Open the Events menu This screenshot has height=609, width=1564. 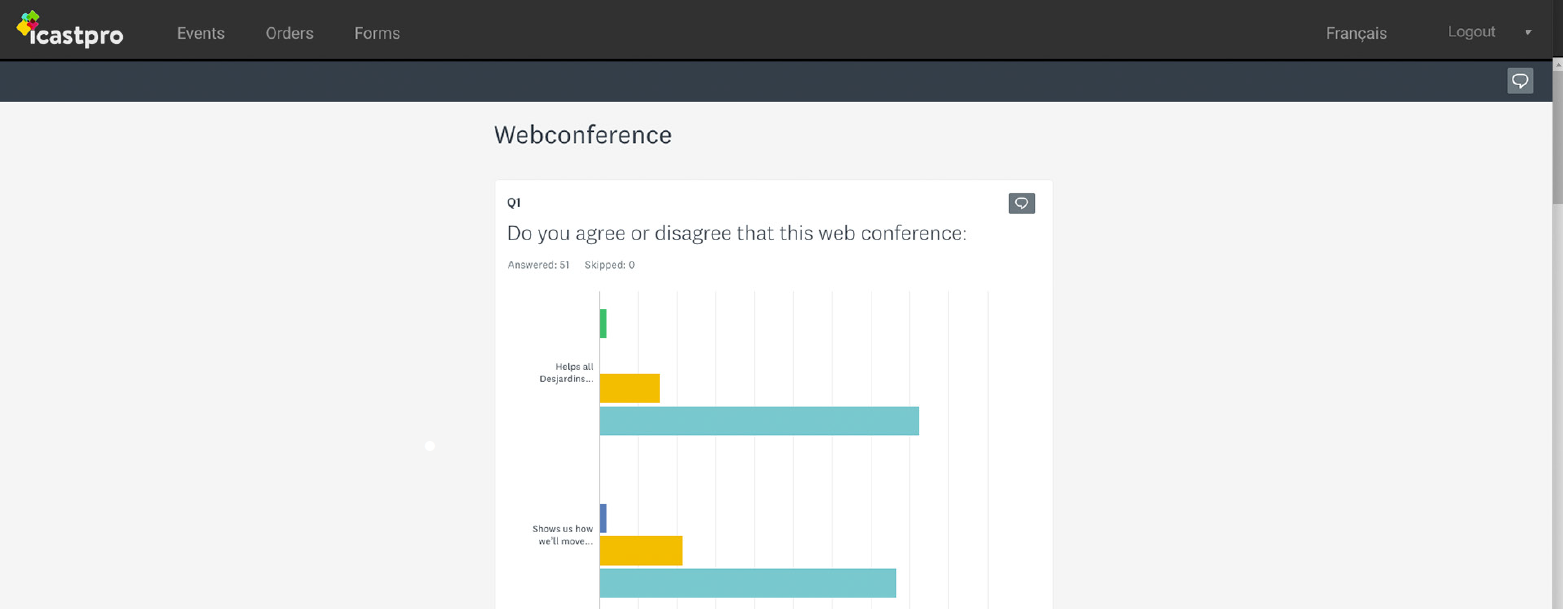point(201,33)
